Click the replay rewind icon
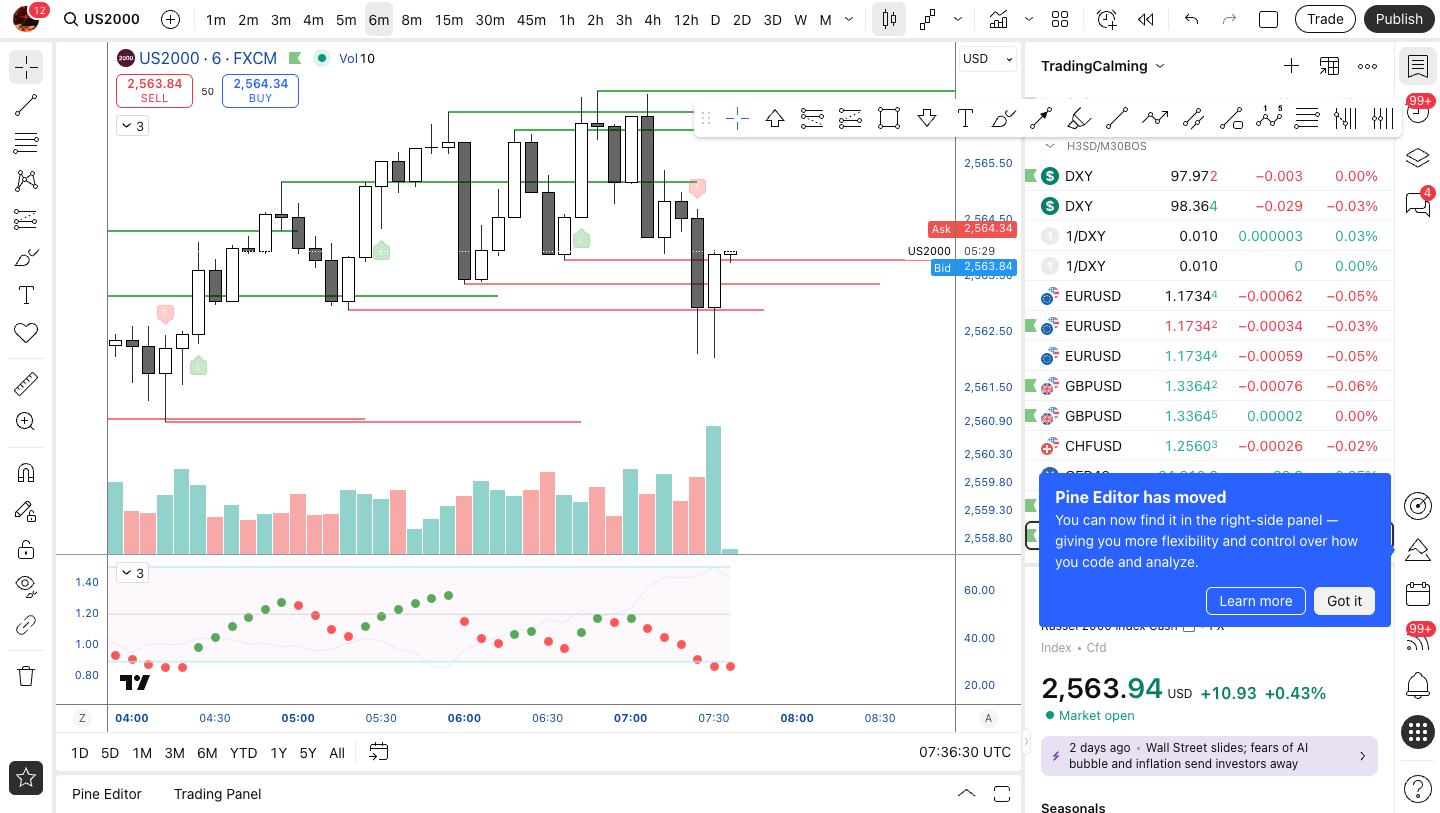This screenshot has height=813, width=1440. point(1146,19)
